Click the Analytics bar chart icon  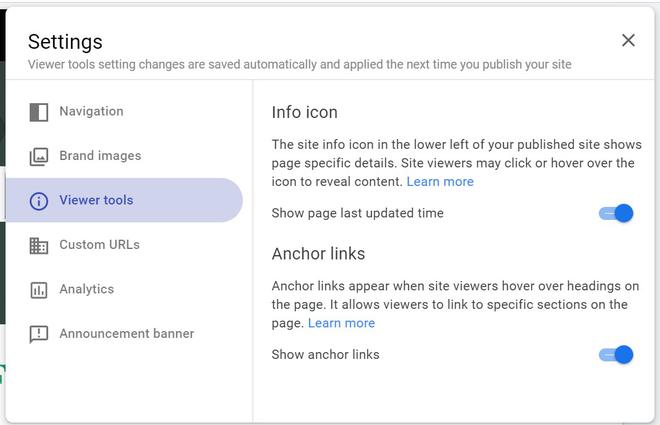[39, 290]
